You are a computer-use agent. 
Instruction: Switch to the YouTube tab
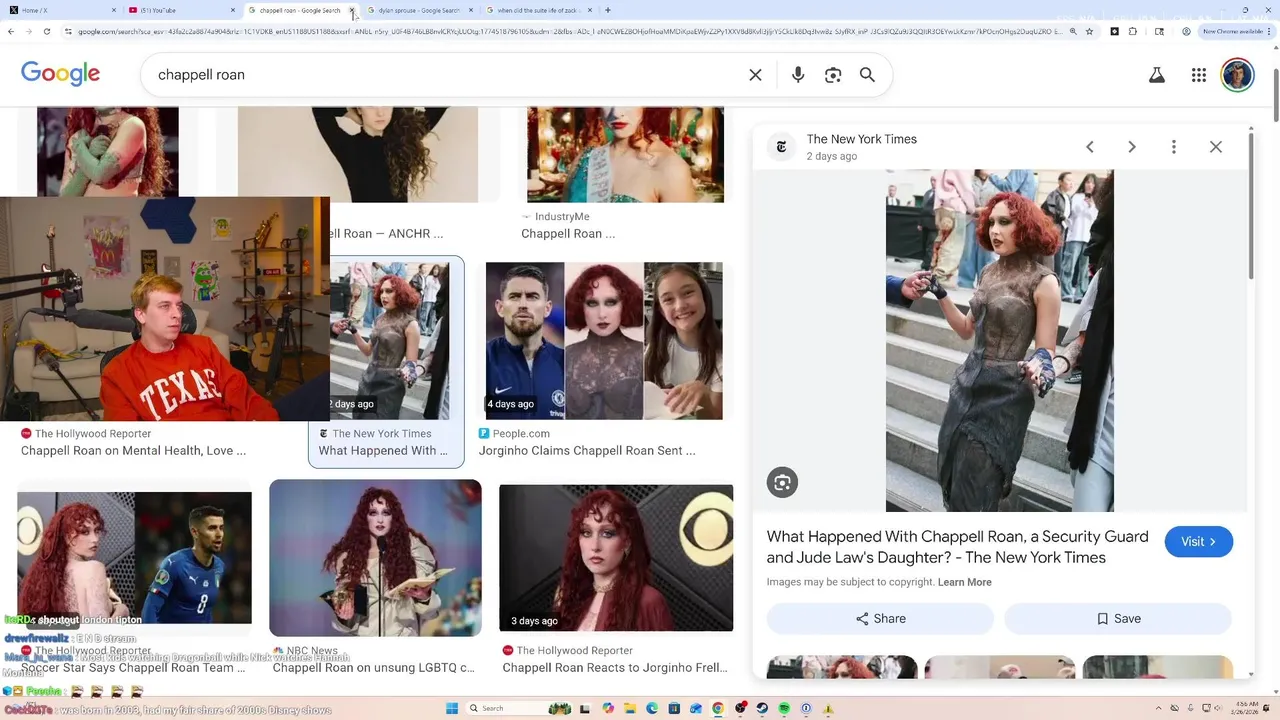pyautogui.click(x=181, y=10)
